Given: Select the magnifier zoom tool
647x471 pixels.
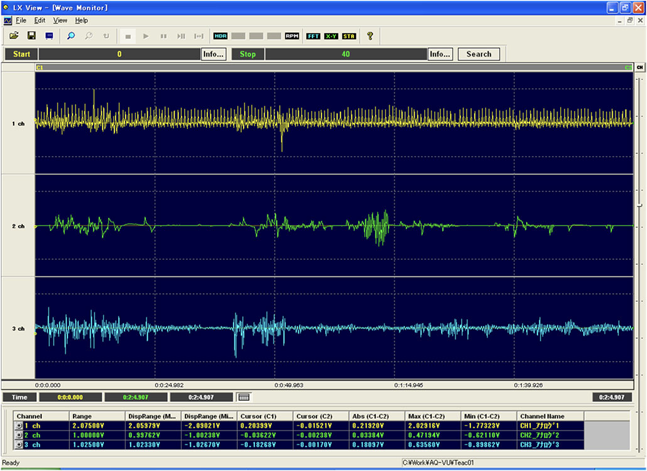Looking at the screenshot, I should 71,36.
